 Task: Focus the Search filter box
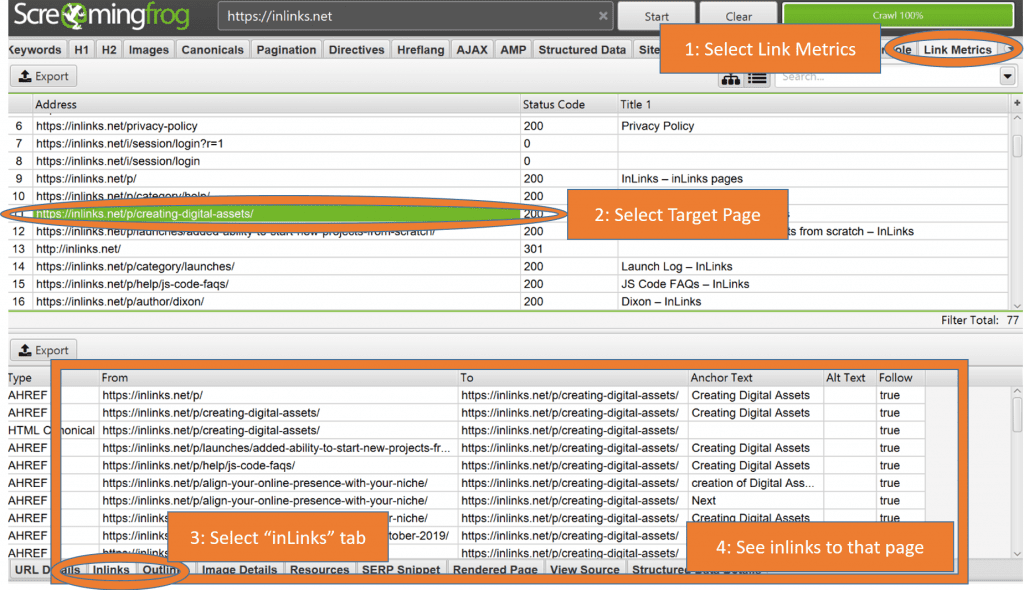887,76
